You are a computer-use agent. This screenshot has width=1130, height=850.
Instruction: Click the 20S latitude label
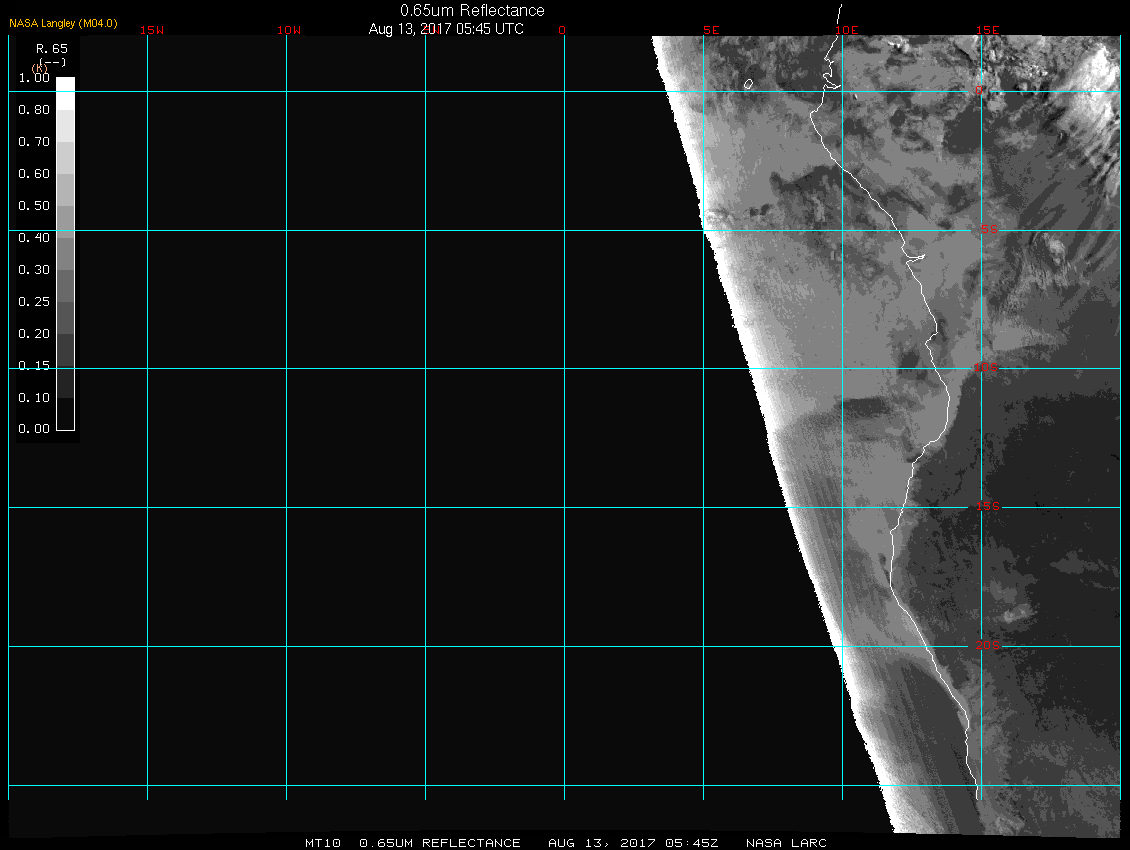[988, 645]
